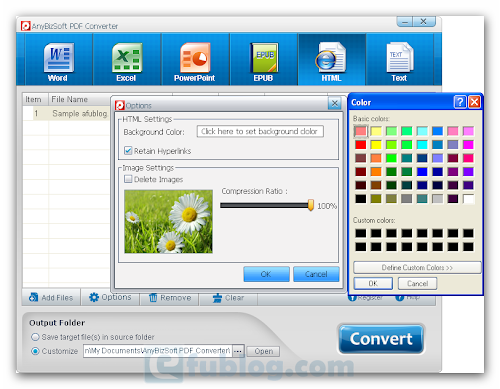Click the Remove trash bin icon
This screenshot has height=389, width=500.
(x=153, y=297)
